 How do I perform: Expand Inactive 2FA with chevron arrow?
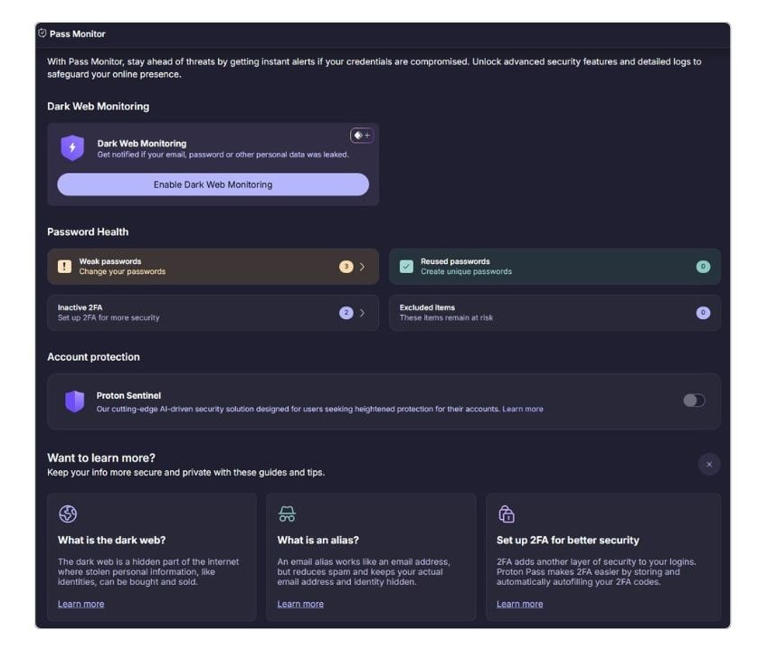click(362, 313)
